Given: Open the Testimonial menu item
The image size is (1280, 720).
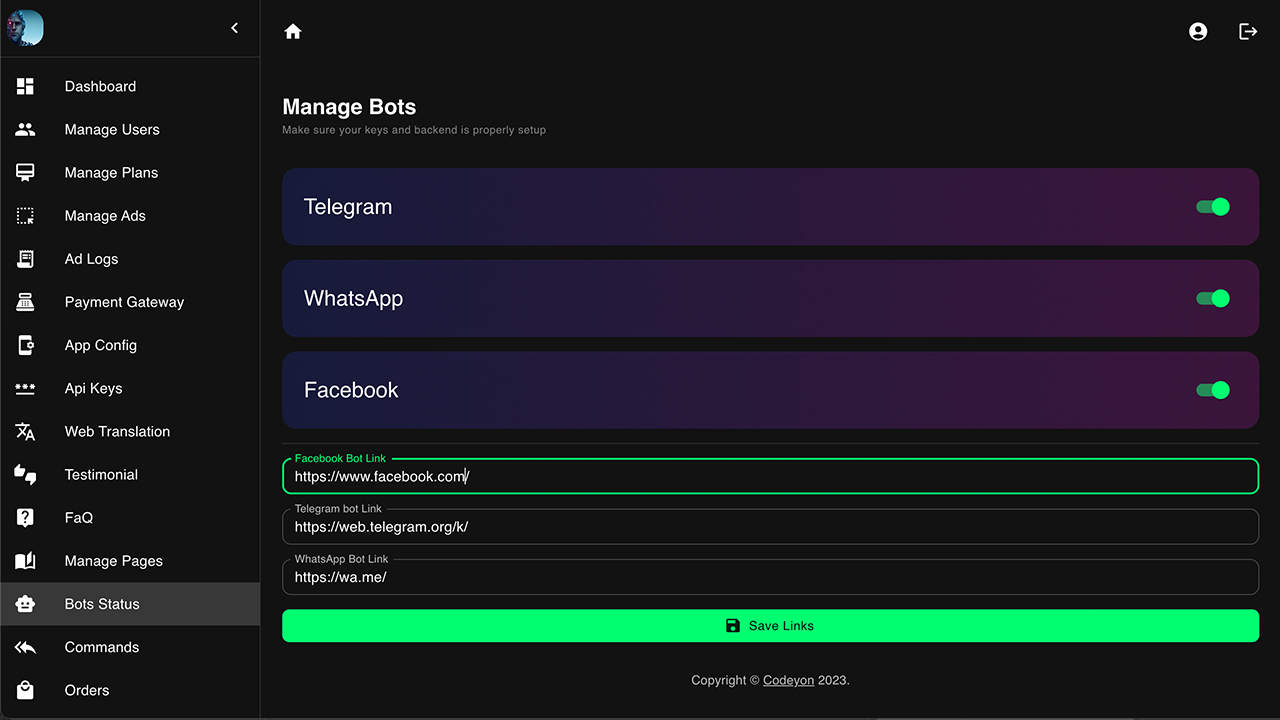Looking at the screenshot, I should point(130,474).
